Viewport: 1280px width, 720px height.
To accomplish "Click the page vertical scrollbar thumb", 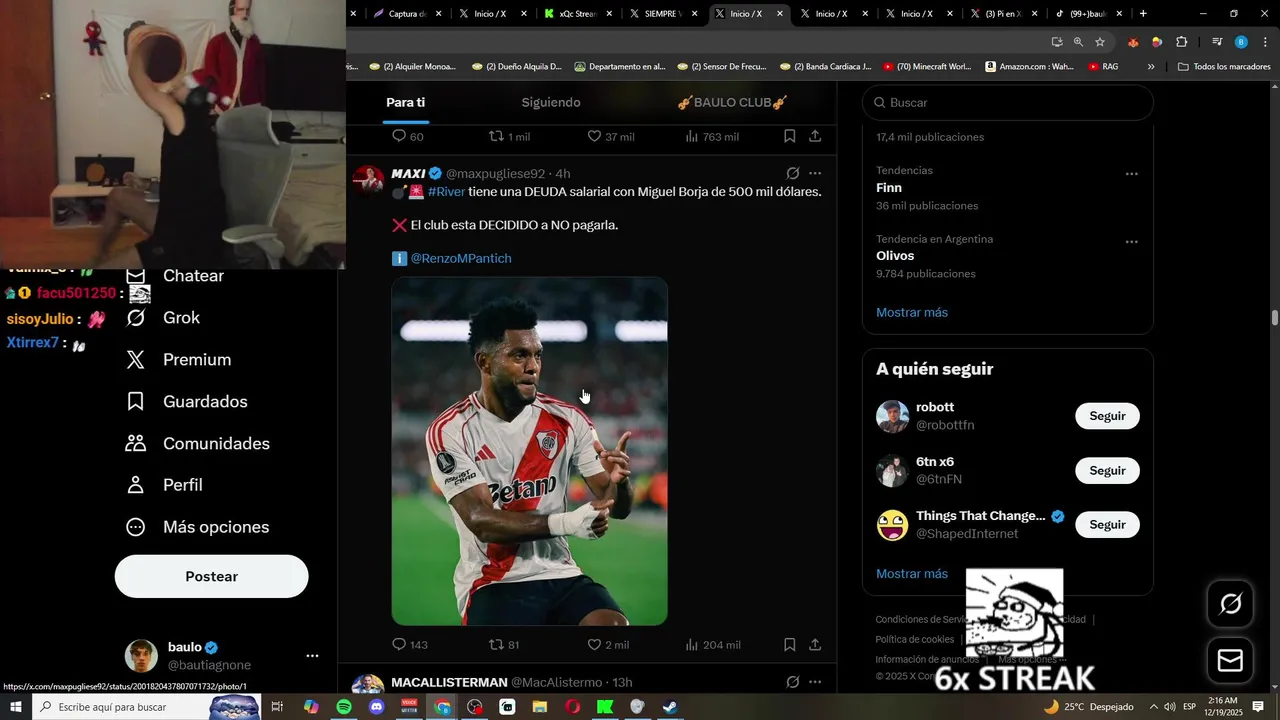I will [1274, 318].
